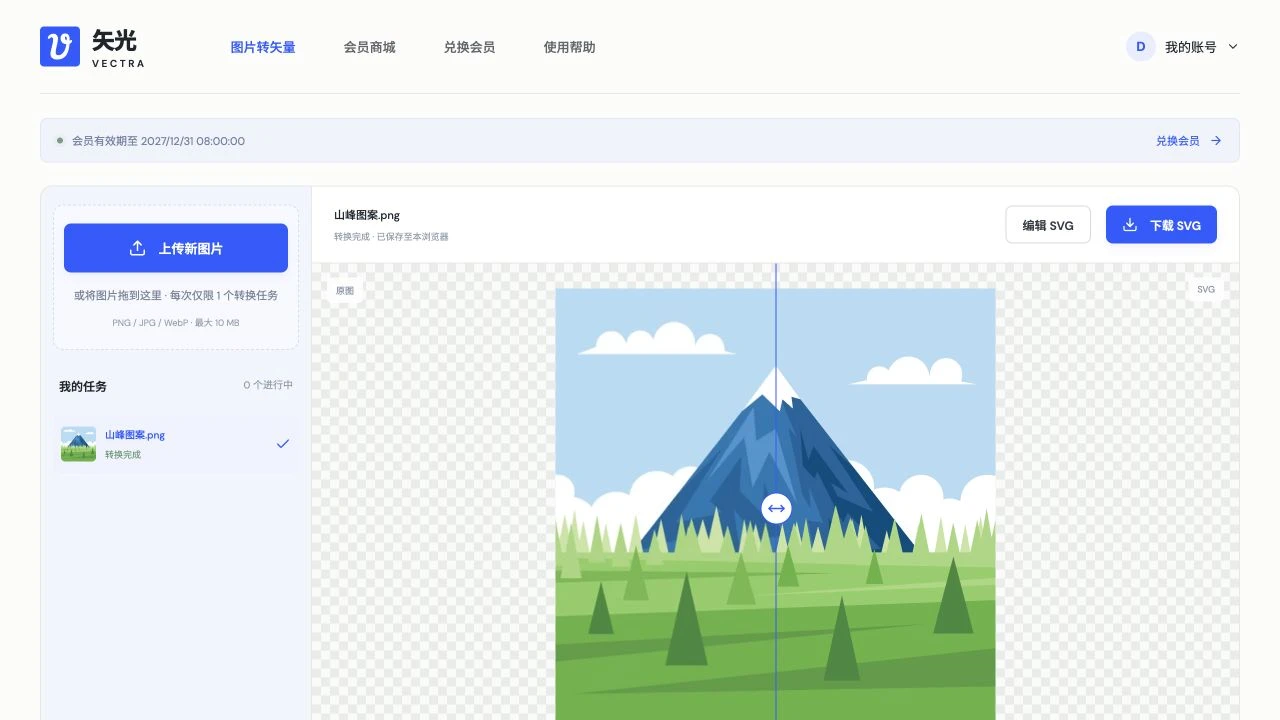1280x720 pixels.
Task: Click the D account avatar
Action: 1141,47
